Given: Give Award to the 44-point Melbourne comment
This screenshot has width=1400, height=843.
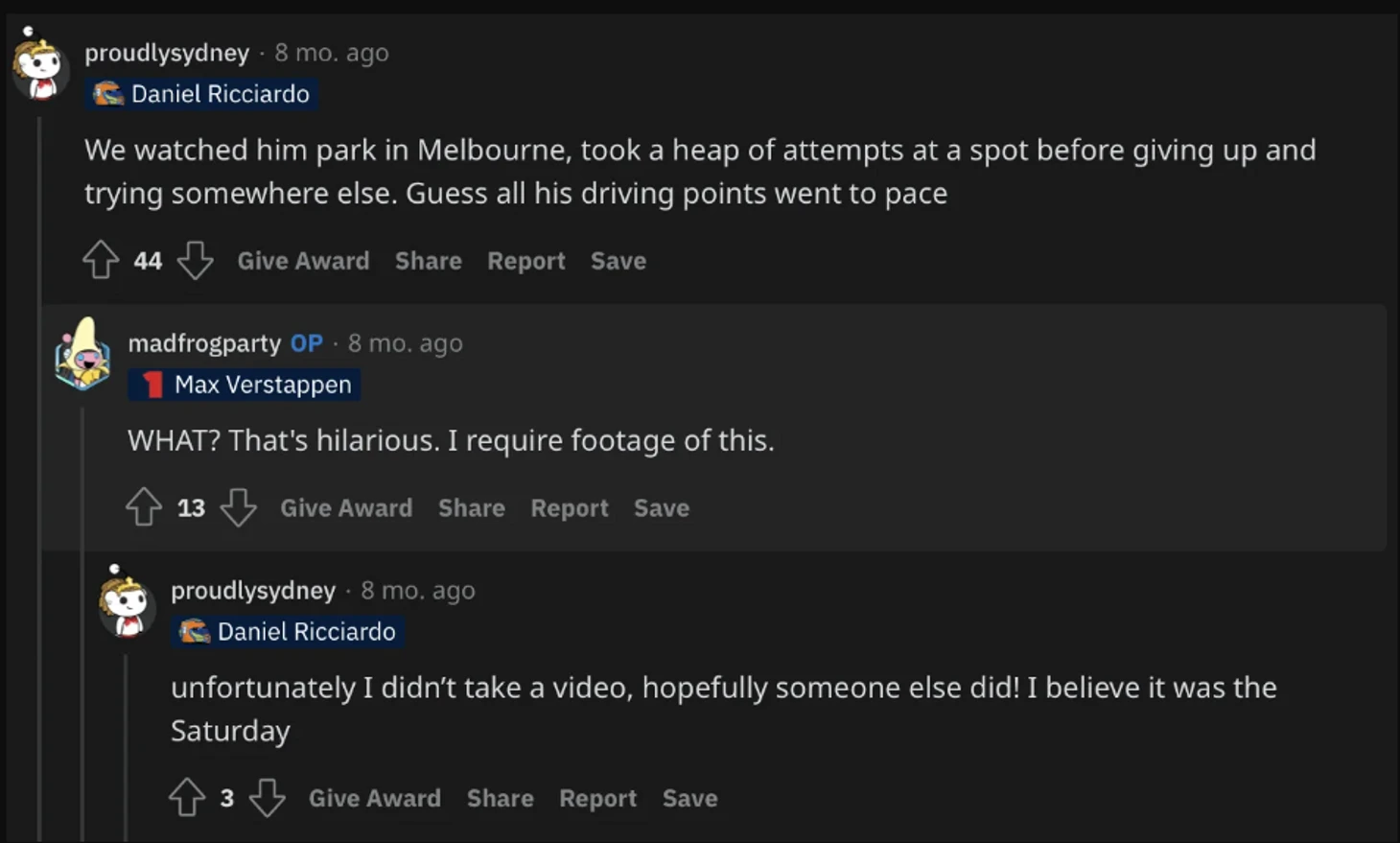Looking at the screenshot, I should tap(303, 261).
